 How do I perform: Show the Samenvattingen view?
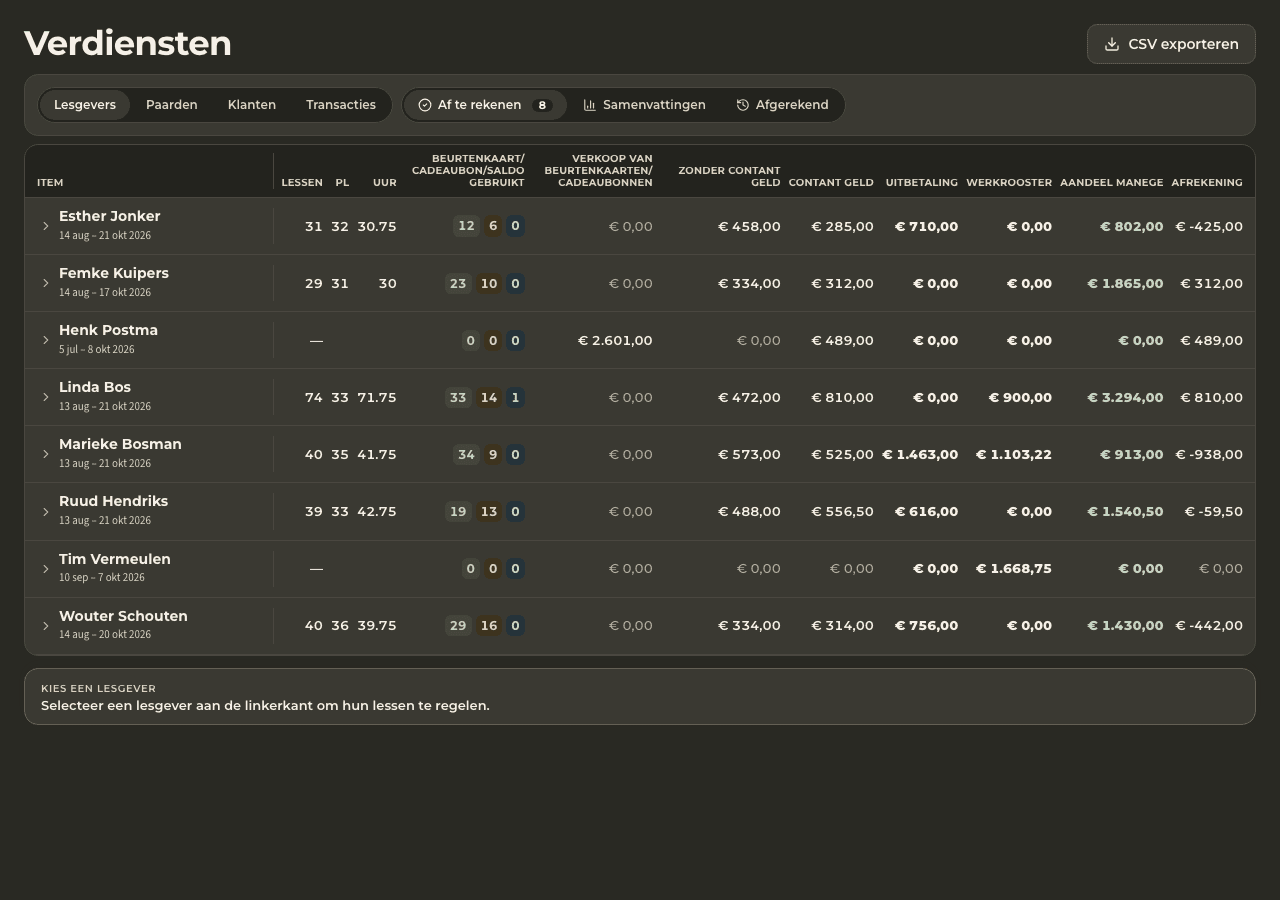pos(645,105)
